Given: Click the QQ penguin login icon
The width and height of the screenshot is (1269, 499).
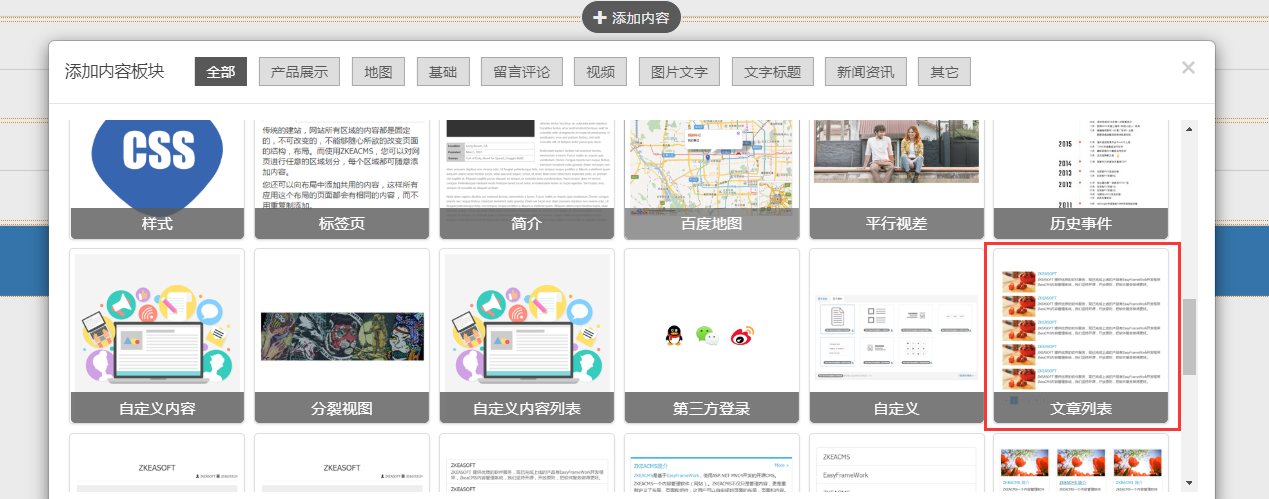Looking at the screenshot, I should click(x=675, y=336).
